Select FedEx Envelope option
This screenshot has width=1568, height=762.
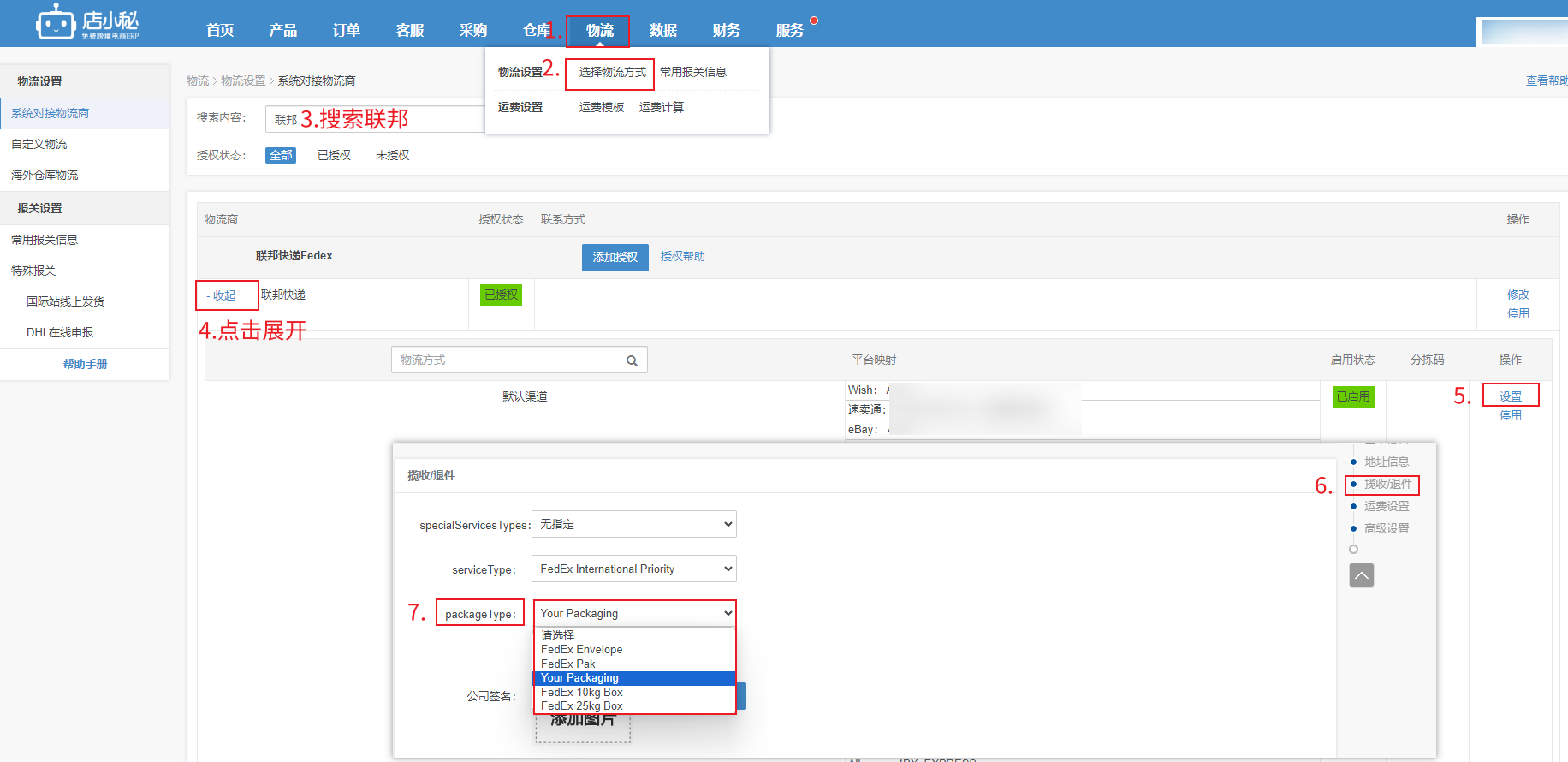pos(635,649)
